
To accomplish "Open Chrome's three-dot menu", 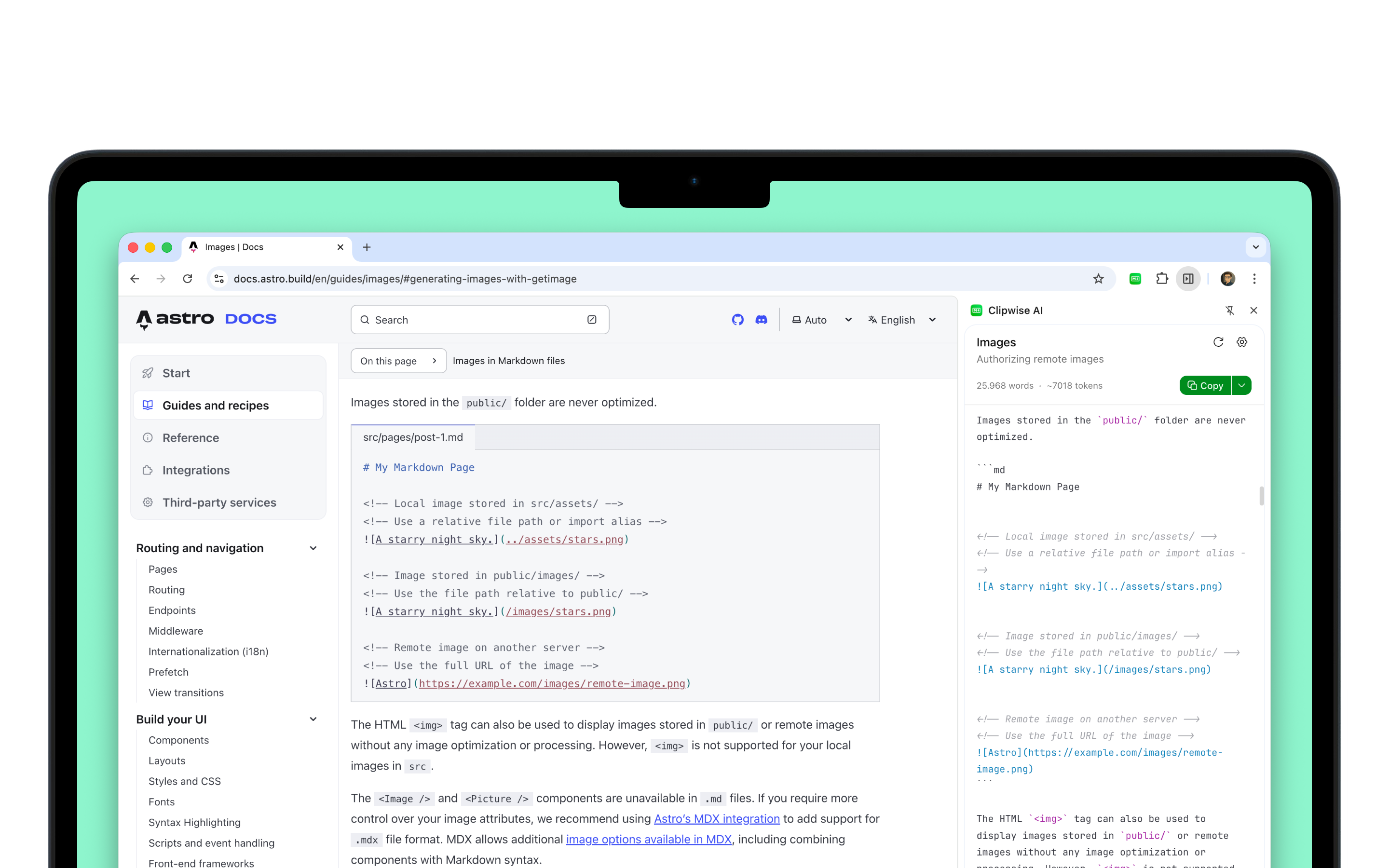I will tap(1254, 278).
